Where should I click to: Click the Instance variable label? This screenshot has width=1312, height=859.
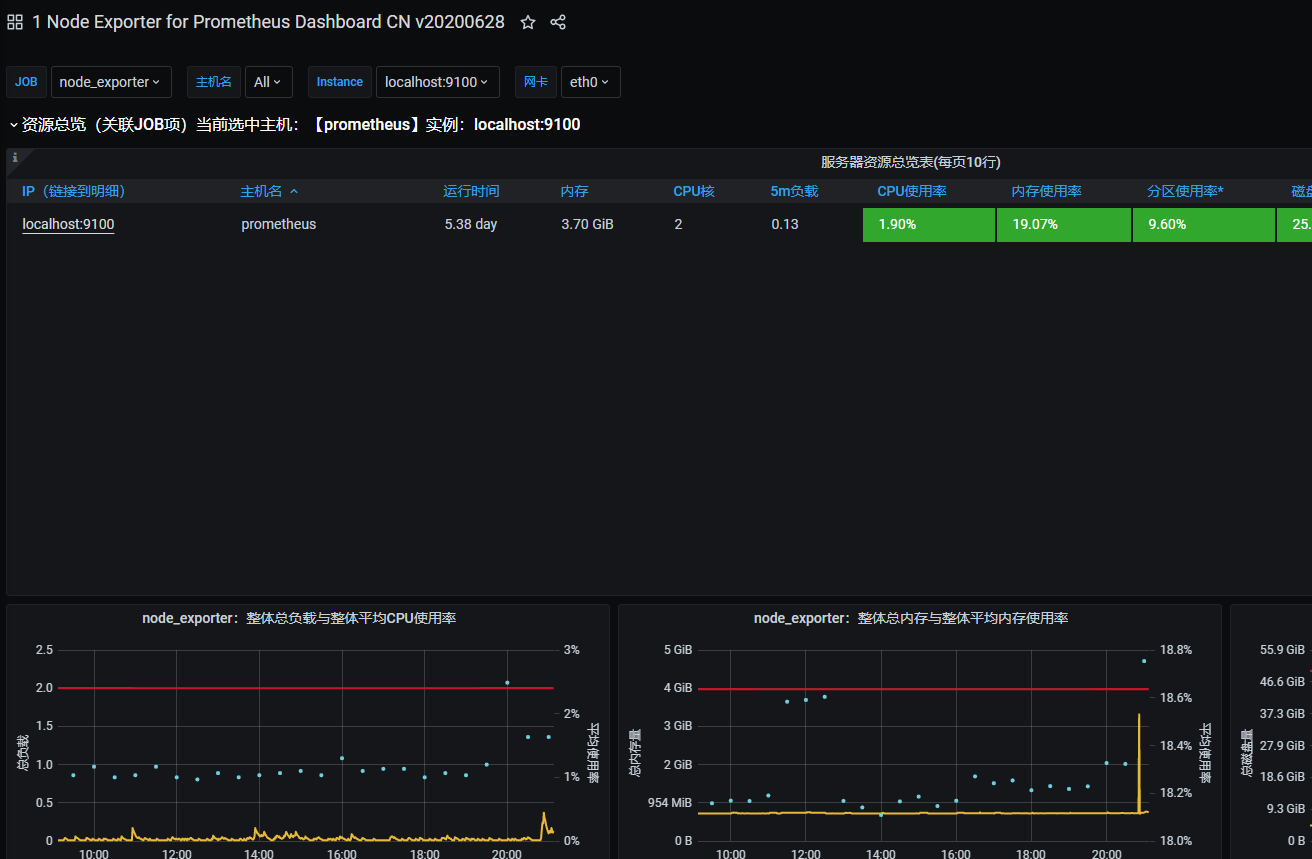[x=340, y=82]
